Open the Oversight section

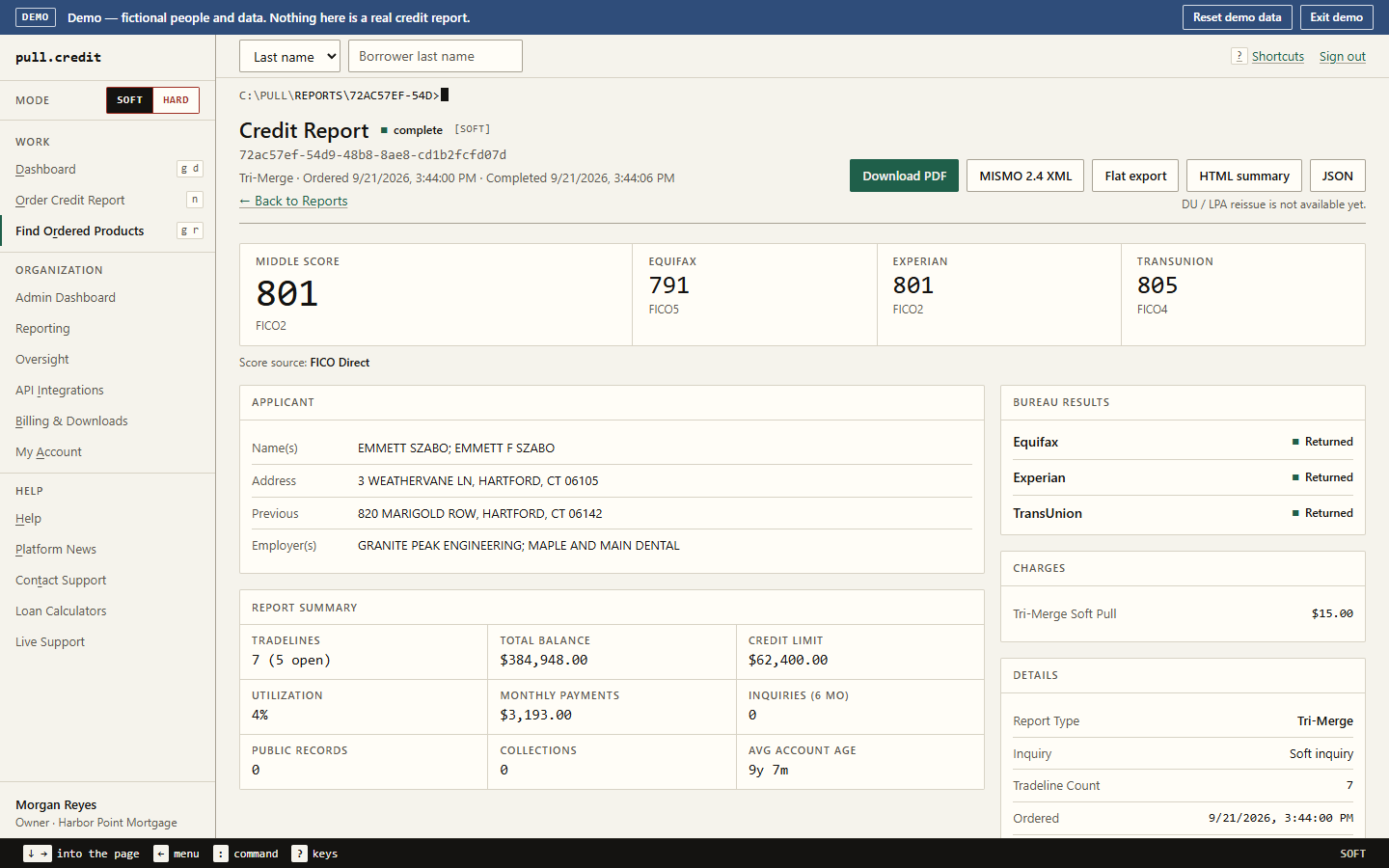42,359
